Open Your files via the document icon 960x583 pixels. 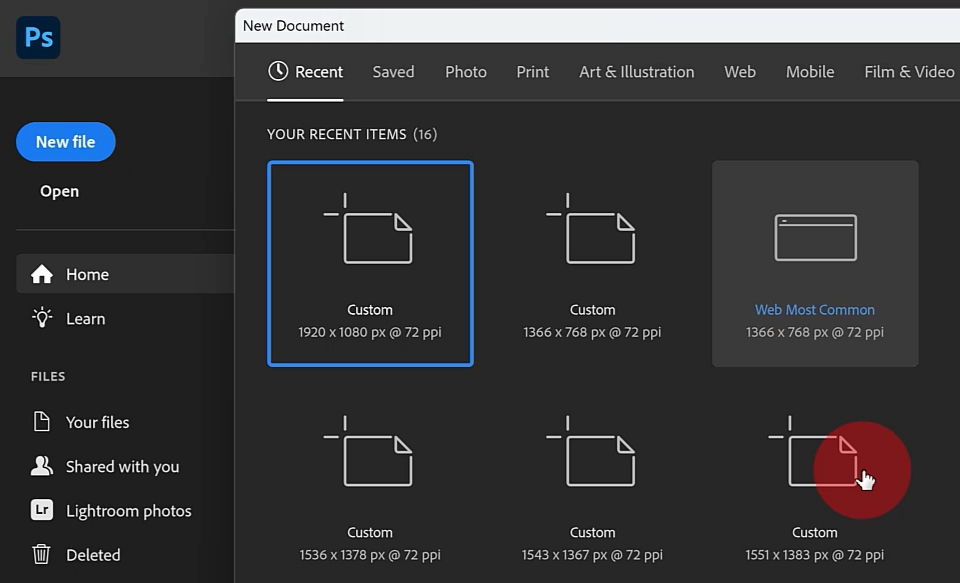(42, 422)
